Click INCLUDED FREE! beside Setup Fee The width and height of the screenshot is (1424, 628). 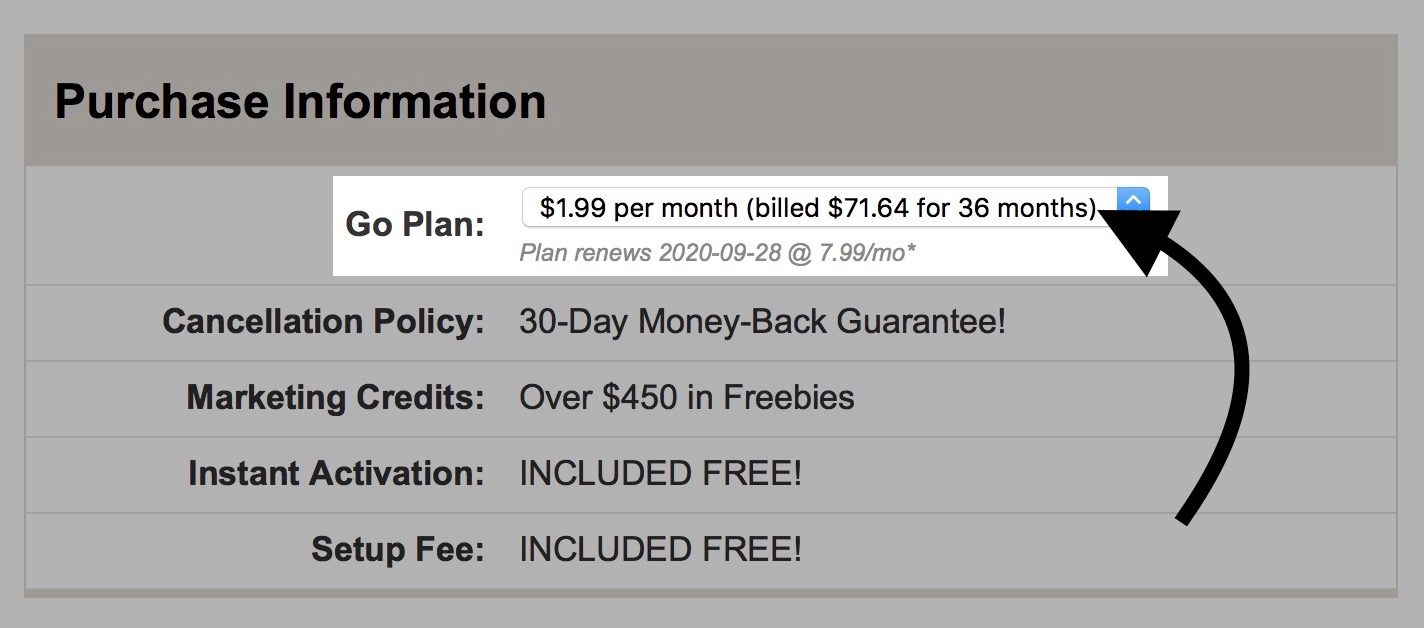click(x=660, y=549)
